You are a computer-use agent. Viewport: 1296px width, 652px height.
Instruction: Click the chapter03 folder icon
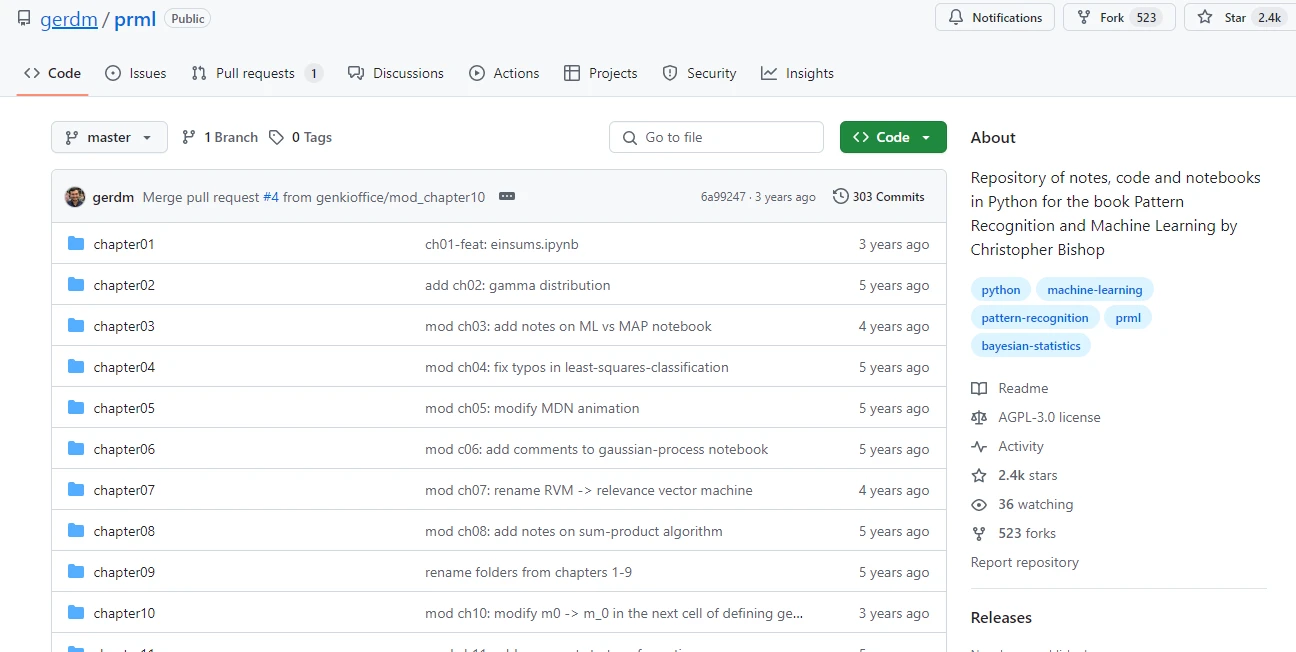[x=76, y=326]
